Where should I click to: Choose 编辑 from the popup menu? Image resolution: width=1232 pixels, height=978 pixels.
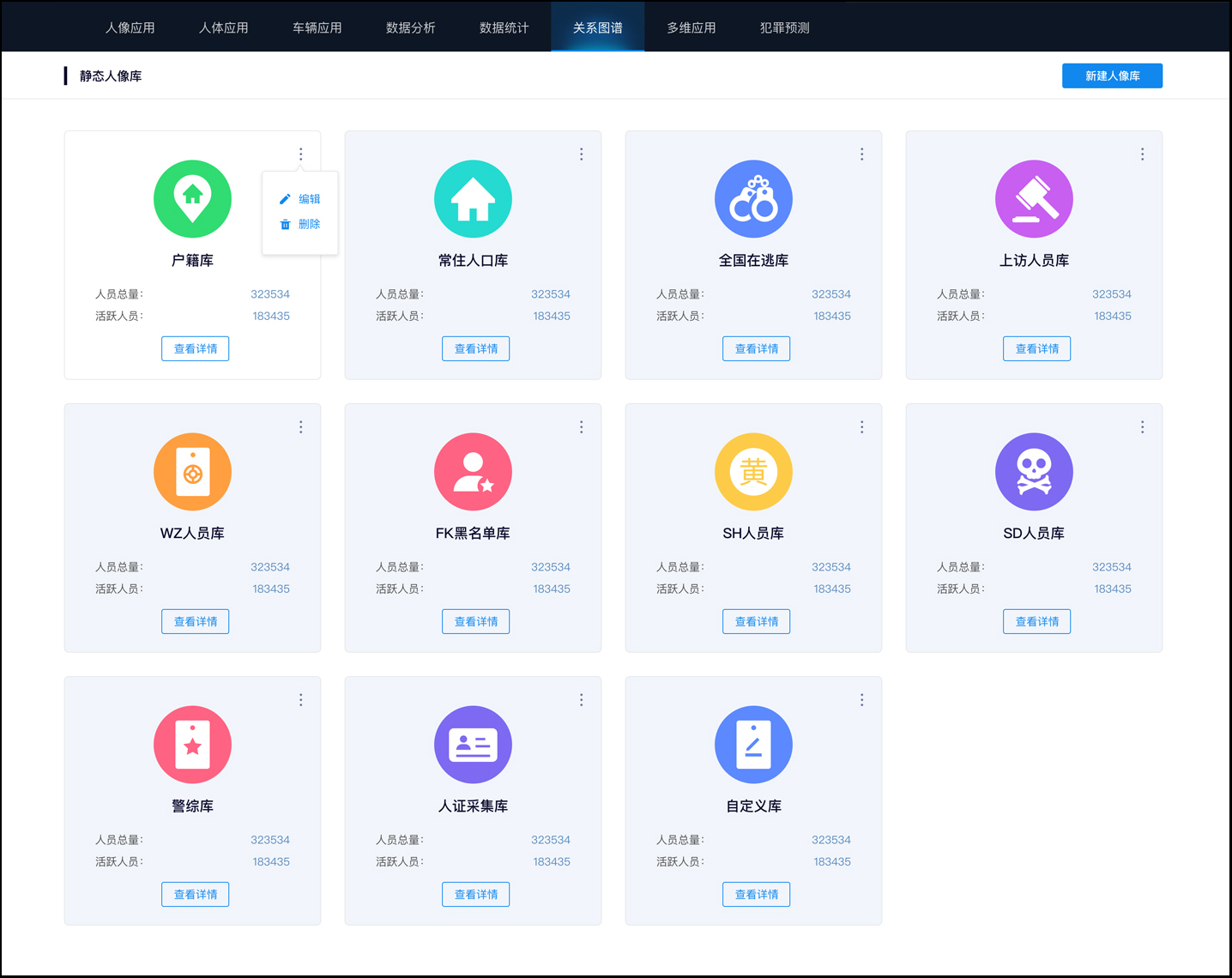[300, 199]
